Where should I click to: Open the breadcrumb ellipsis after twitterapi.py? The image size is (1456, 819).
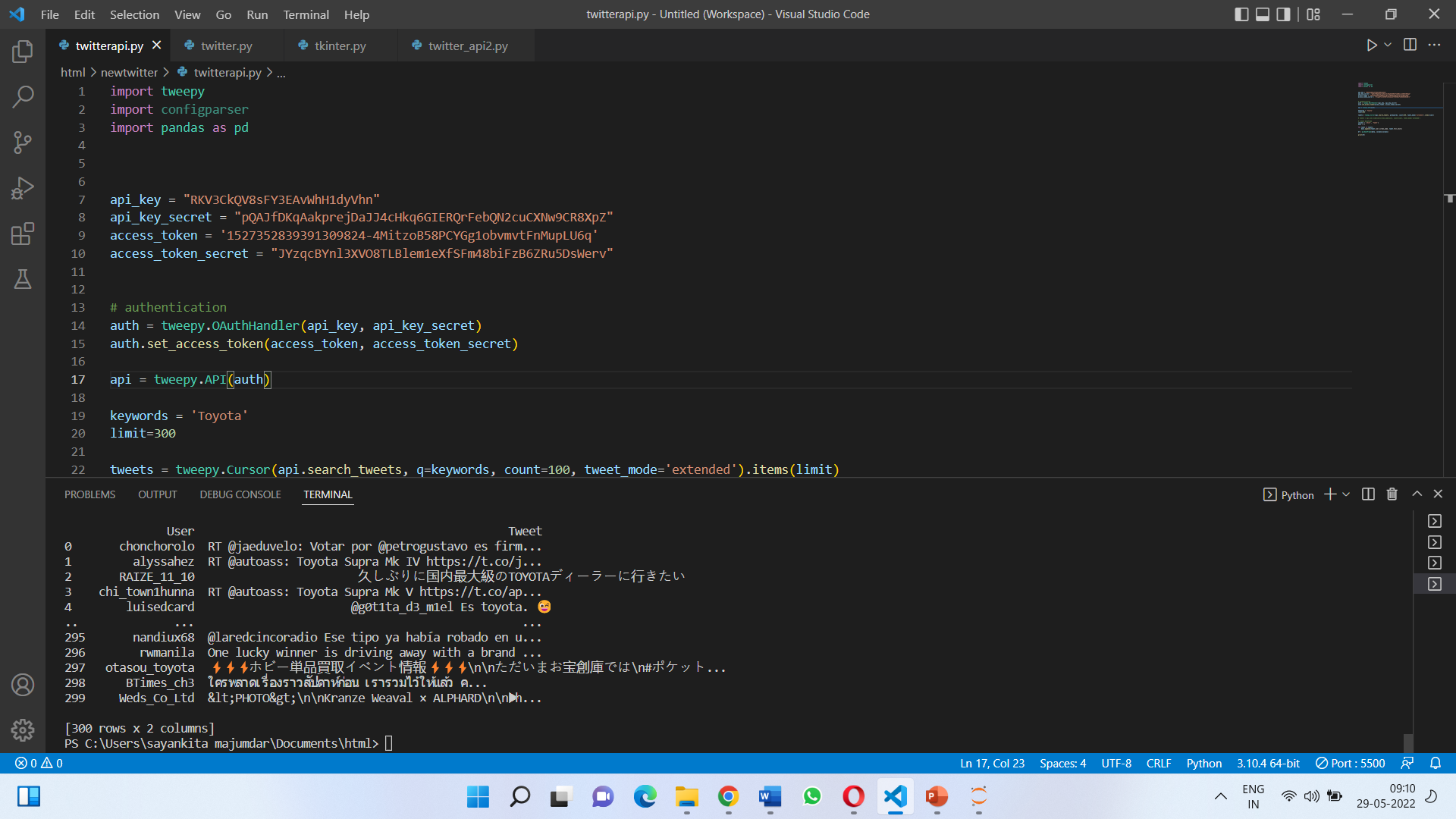281,72
